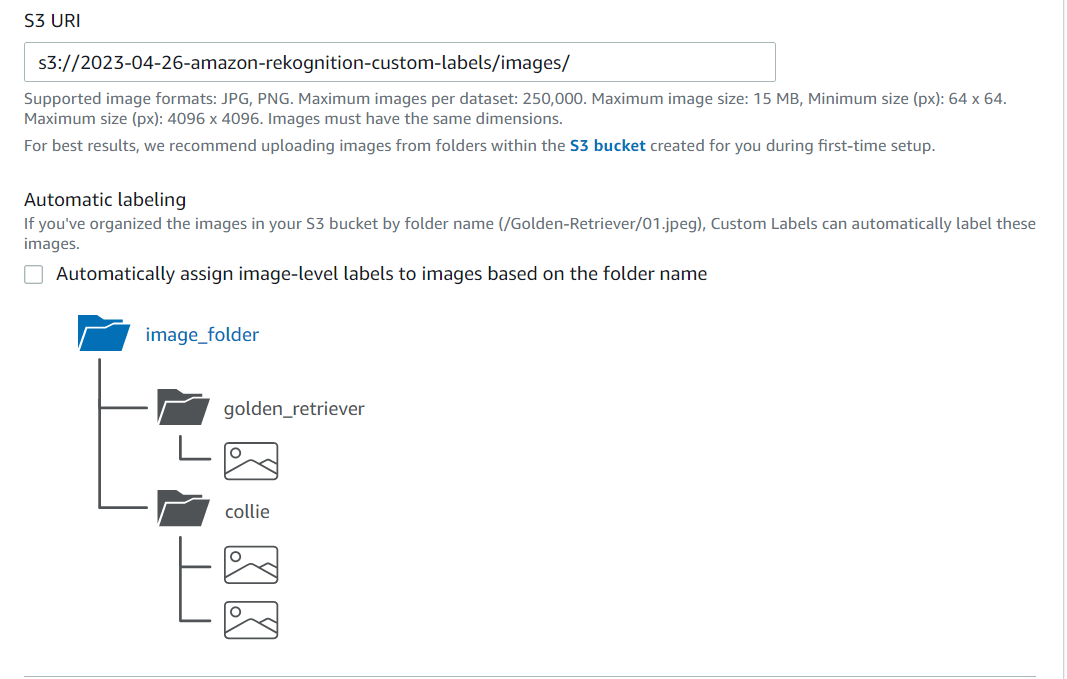Focus the S3 URI input field
The image size is (1067, 679).
pos(399,62)
